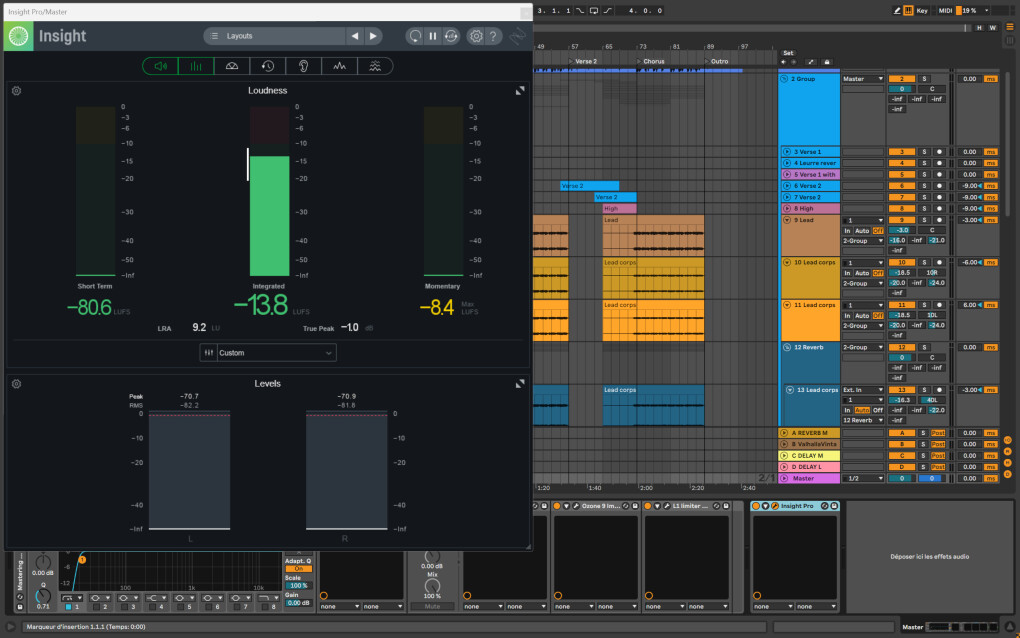Reset the Insight meter readings
Viewport: 1020px width, 638px height.
point(415,36)
